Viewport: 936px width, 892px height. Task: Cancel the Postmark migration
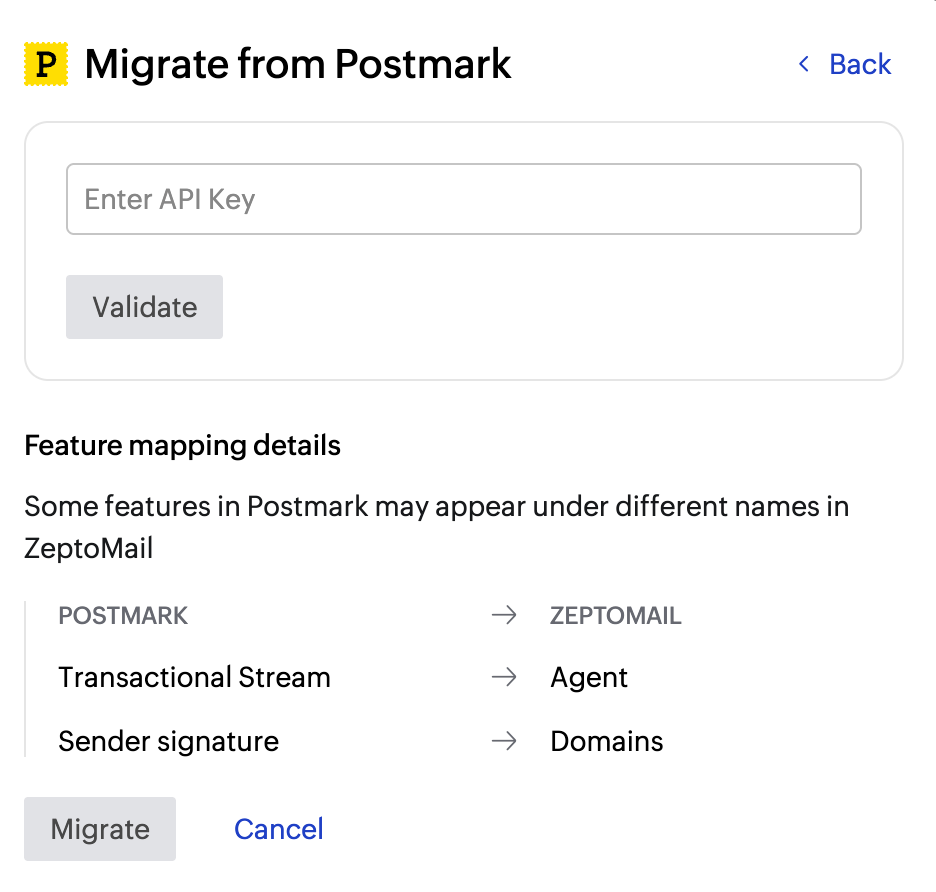[x=279, y=829]
